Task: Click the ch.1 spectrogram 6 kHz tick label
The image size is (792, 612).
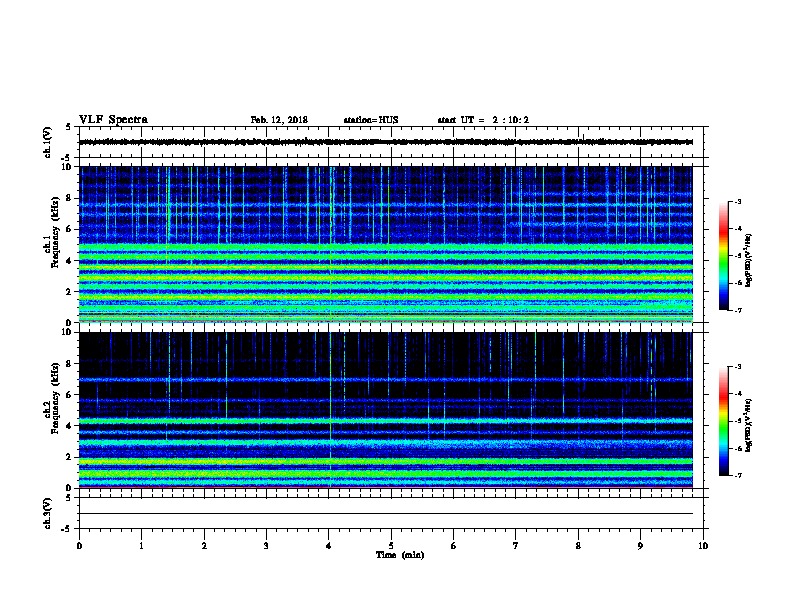Action: tap(69, 229)
